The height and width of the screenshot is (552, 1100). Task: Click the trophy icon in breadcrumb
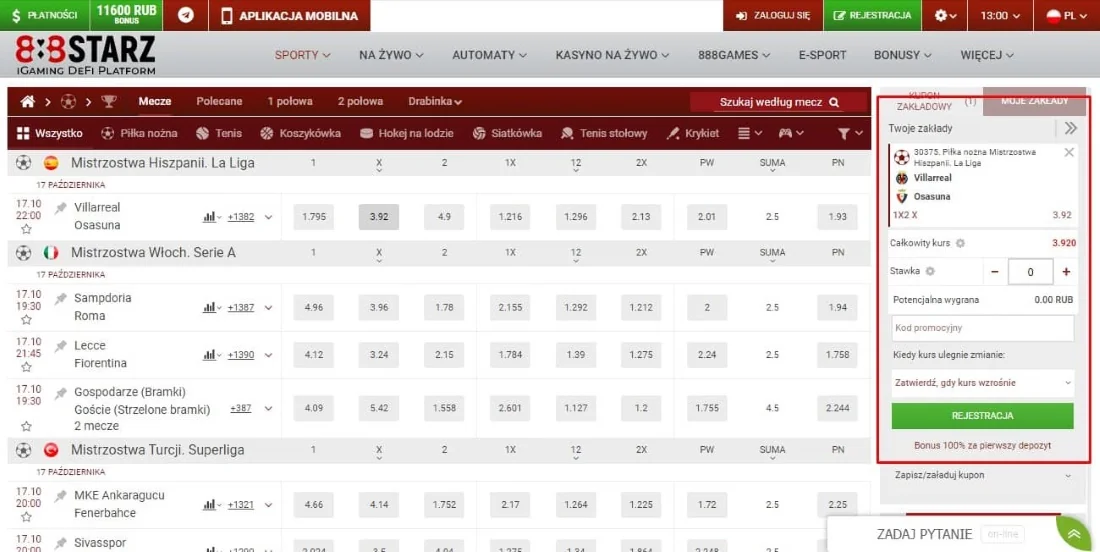click(108, 102)
